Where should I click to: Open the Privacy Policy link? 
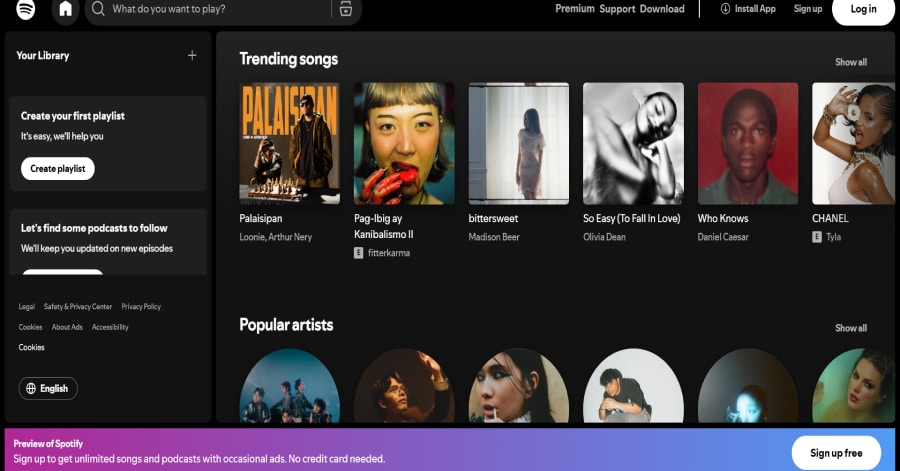141,307
